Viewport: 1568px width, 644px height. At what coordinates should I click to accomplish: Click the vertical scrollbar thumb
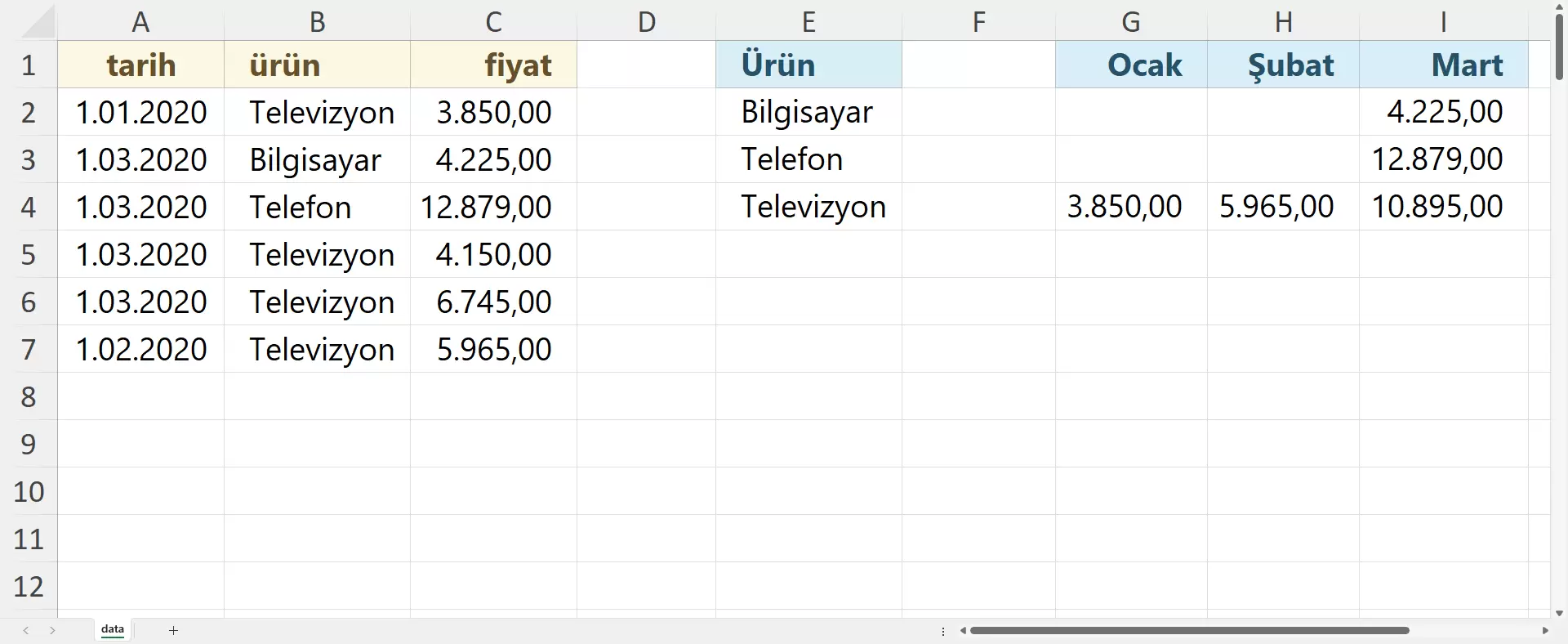pos(1559,47)
